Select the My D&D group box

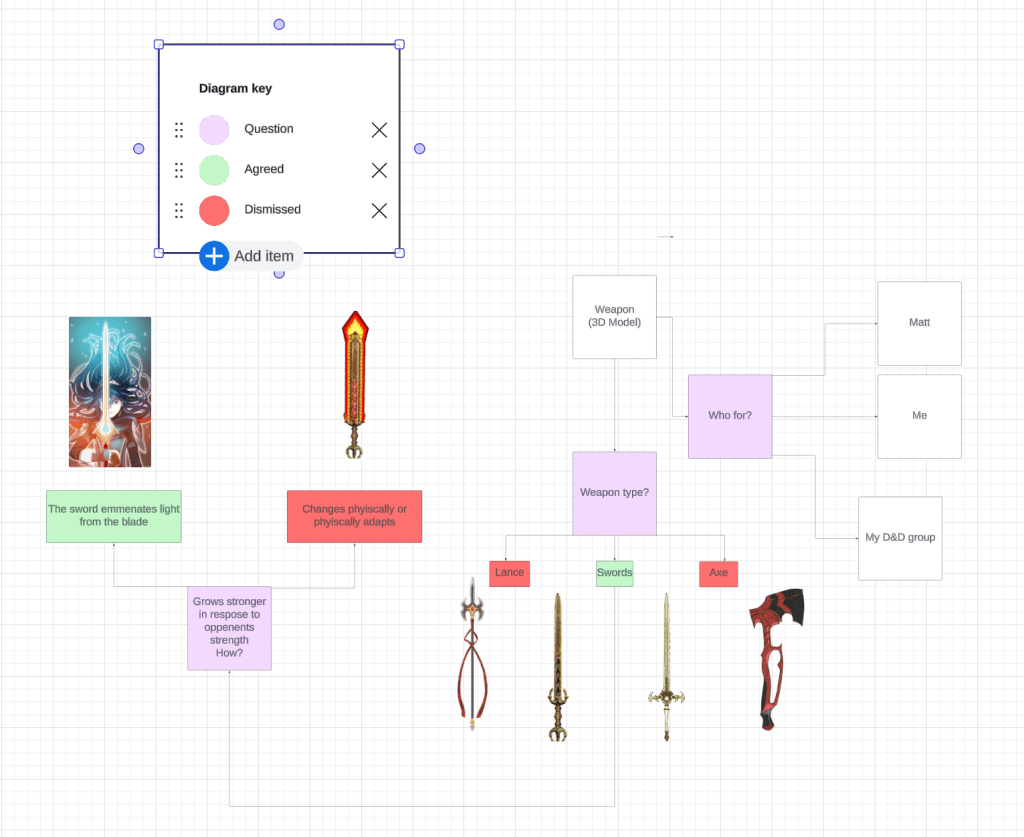(x=899, y=537)
